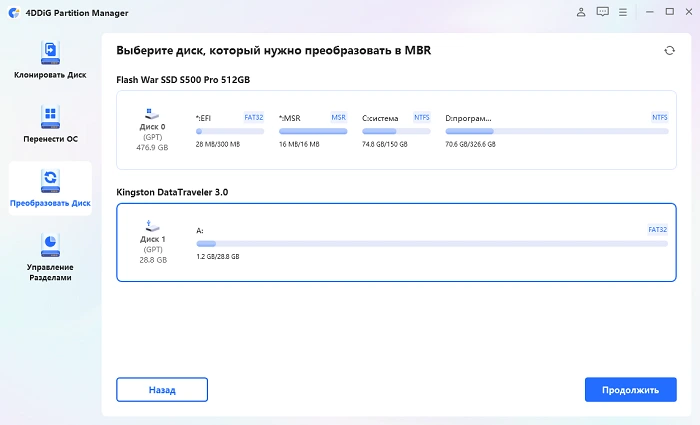
Task: Click the *:MSR partition usage bar
Action: coord(313,131)
